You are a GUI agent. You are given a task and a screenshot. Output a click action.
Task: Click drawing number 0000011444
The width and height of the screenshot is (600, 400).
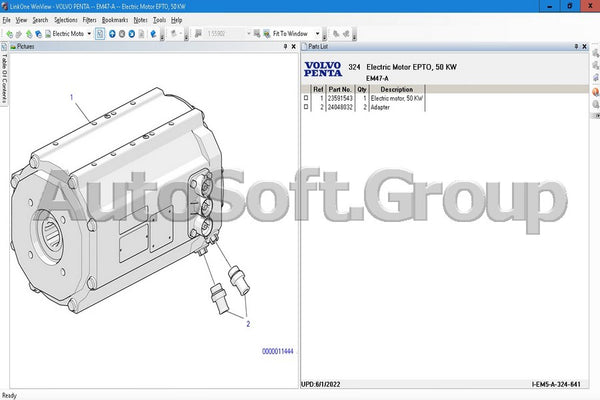pyautogui.click(x=277, y=351)
